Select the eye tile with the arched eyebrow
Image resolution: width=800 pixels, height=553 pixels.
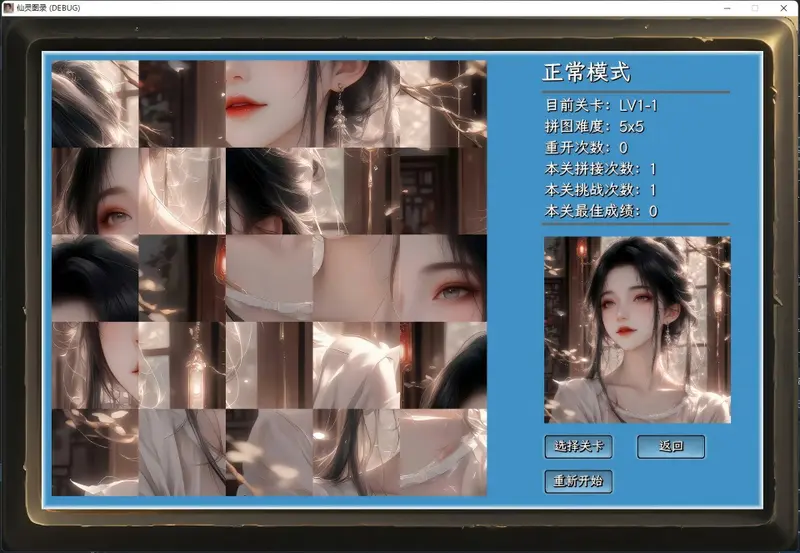coord(442,278)
